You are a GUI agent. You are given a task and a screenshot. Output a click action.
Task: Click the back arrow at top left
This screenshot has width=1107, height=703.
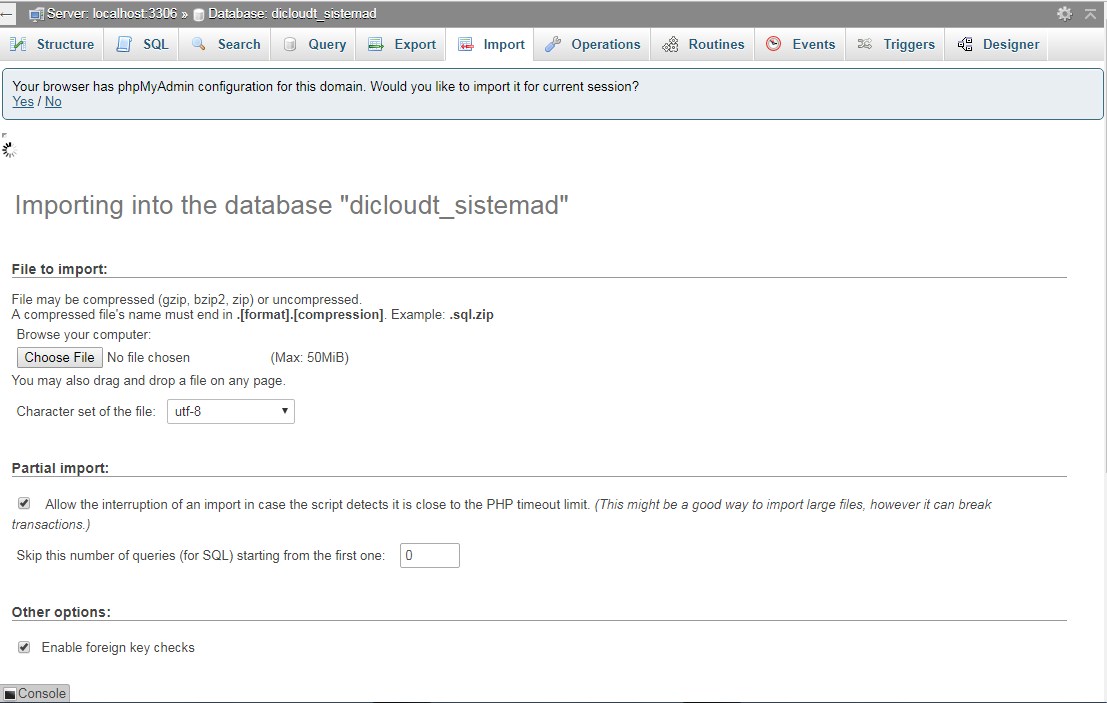(10, 13)
